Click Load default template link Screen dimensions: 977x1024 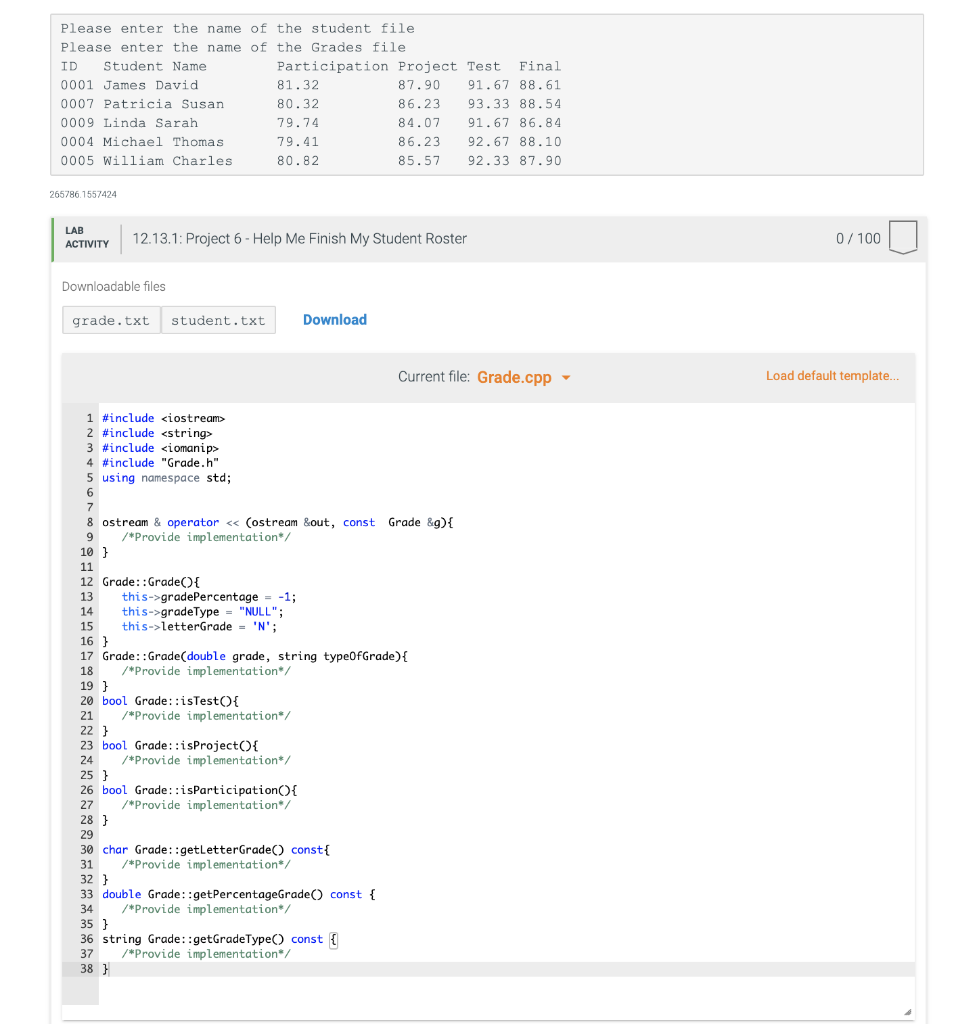pyautogui.click(x=832, y=376)
